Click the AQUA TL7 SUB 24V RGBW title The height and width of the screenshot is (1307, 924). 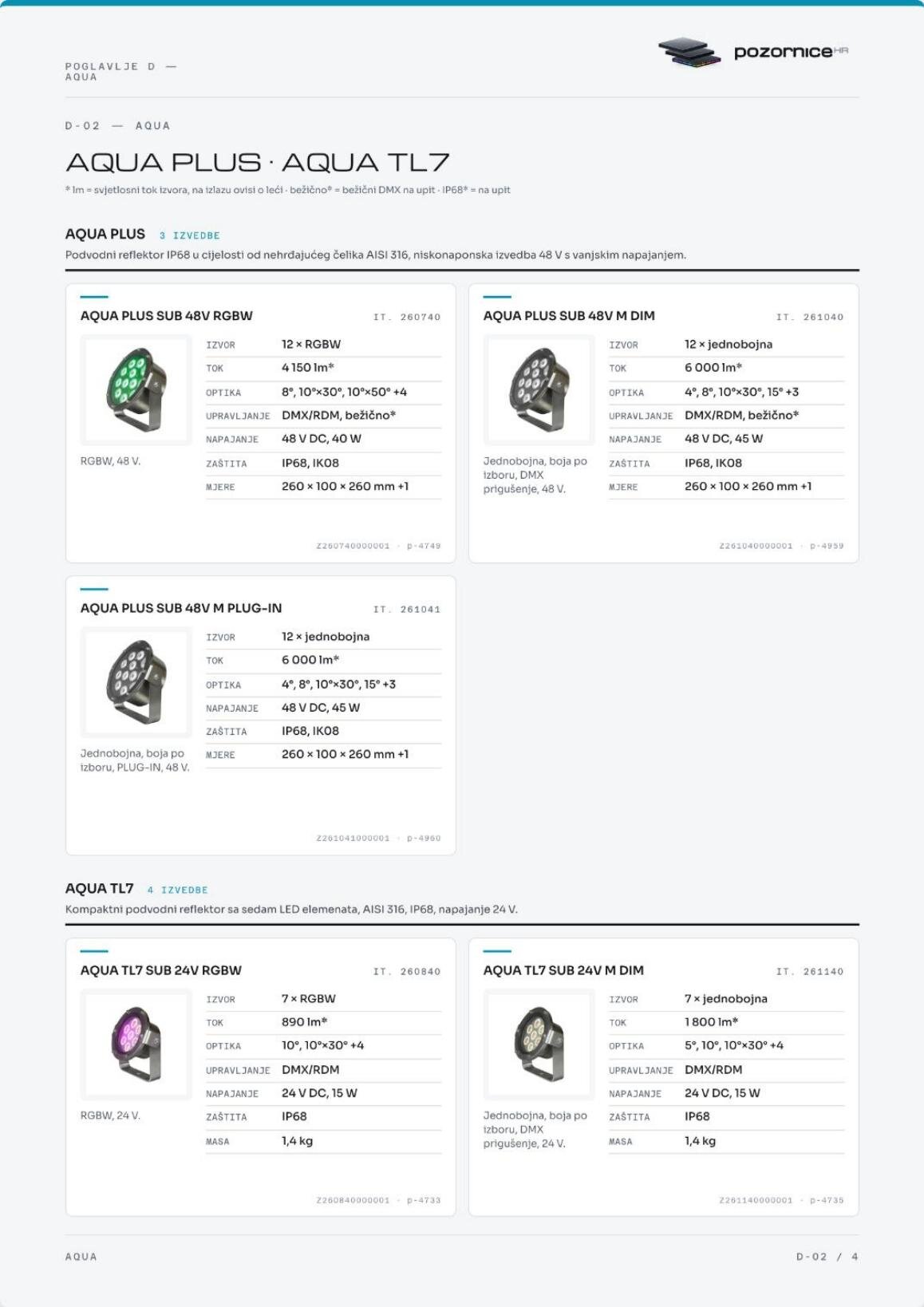161,970
